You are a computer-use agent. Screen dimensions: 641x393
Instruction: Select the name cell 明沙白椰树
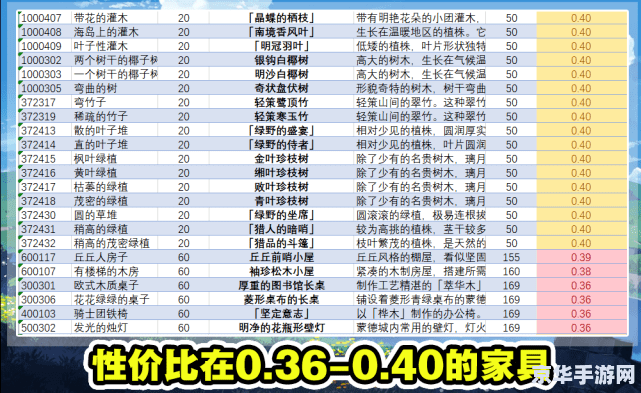click(x=281, y=74)
